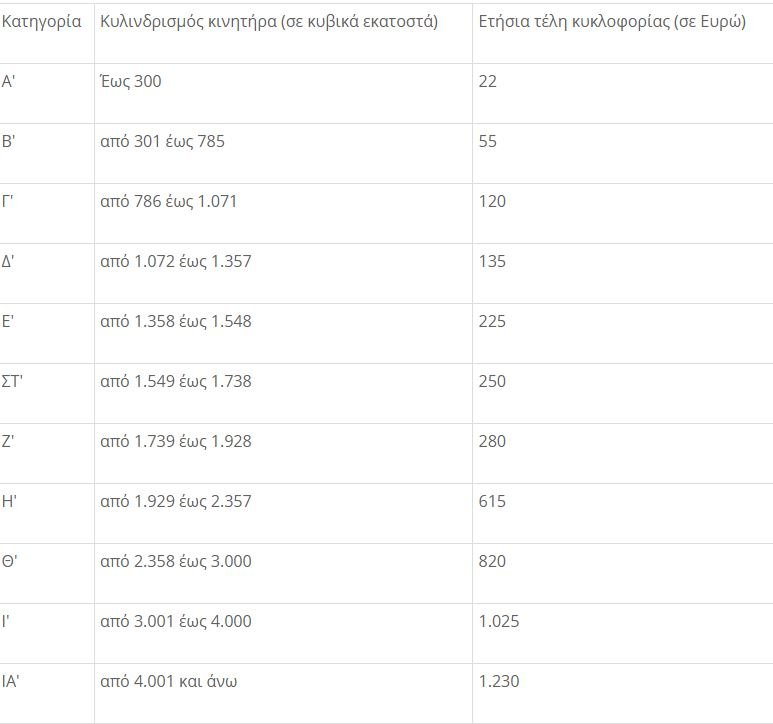
Task: Click the category cell 'ΣΤ''
Action: [16, 381]
